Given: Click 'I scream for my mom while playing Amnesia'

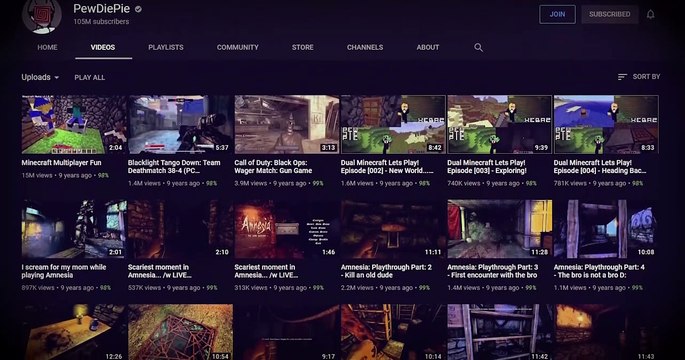Looking at the screenshot, I should tap(64, 271).
